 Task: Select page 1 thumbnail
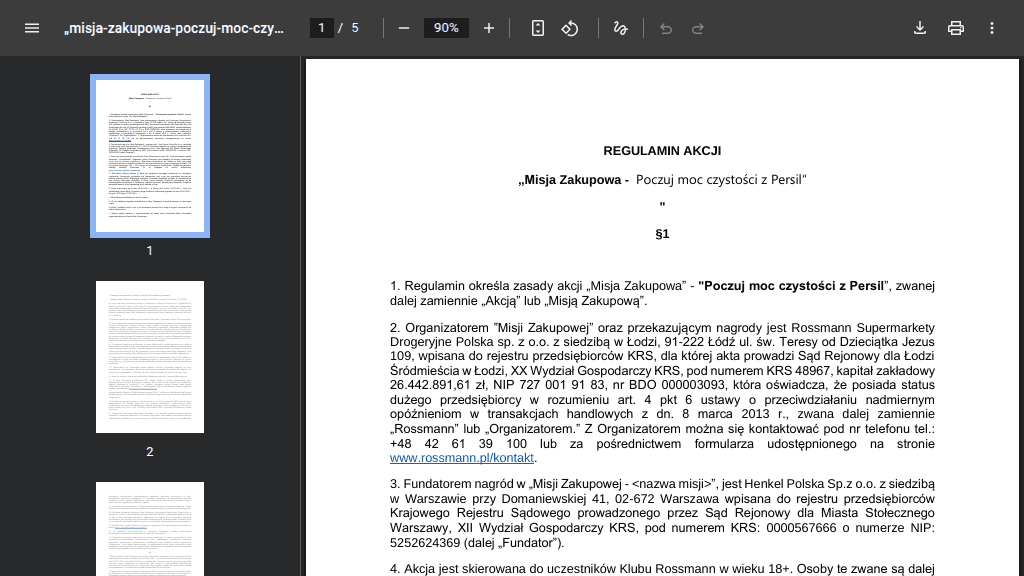[x=150, y=156]
